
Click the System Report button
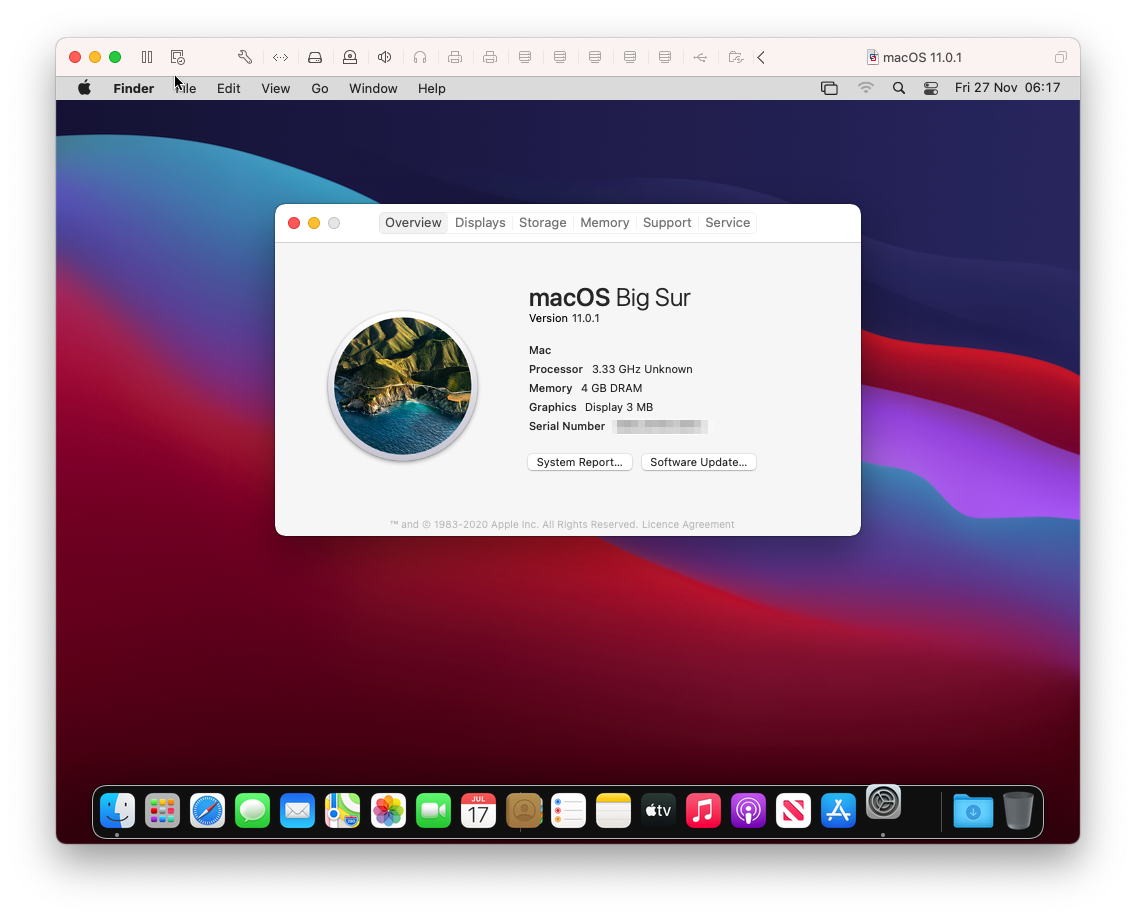click(x=579, y=461)
